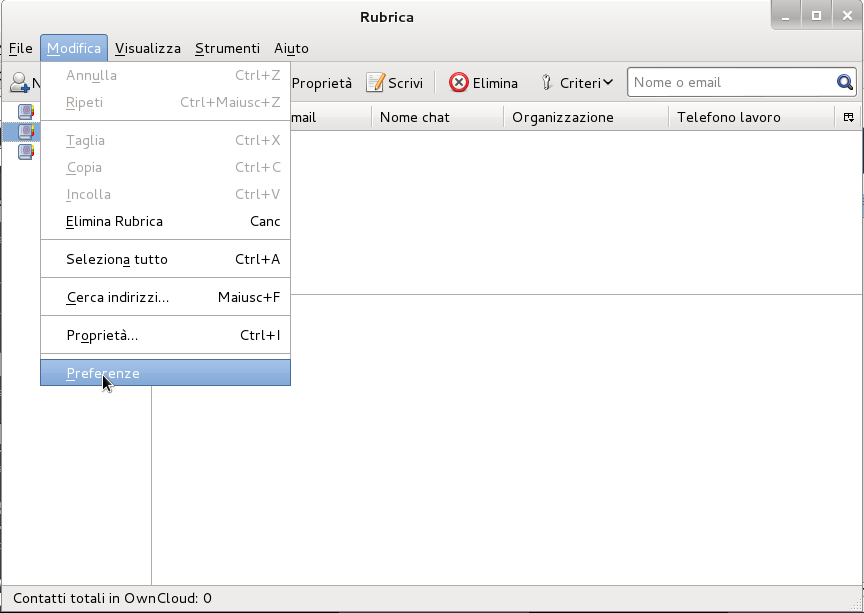Image resolution: width=864 pixels, height=613 pixels.
Task: Select the first address book icon in sidebar
Action: (26, 112)
